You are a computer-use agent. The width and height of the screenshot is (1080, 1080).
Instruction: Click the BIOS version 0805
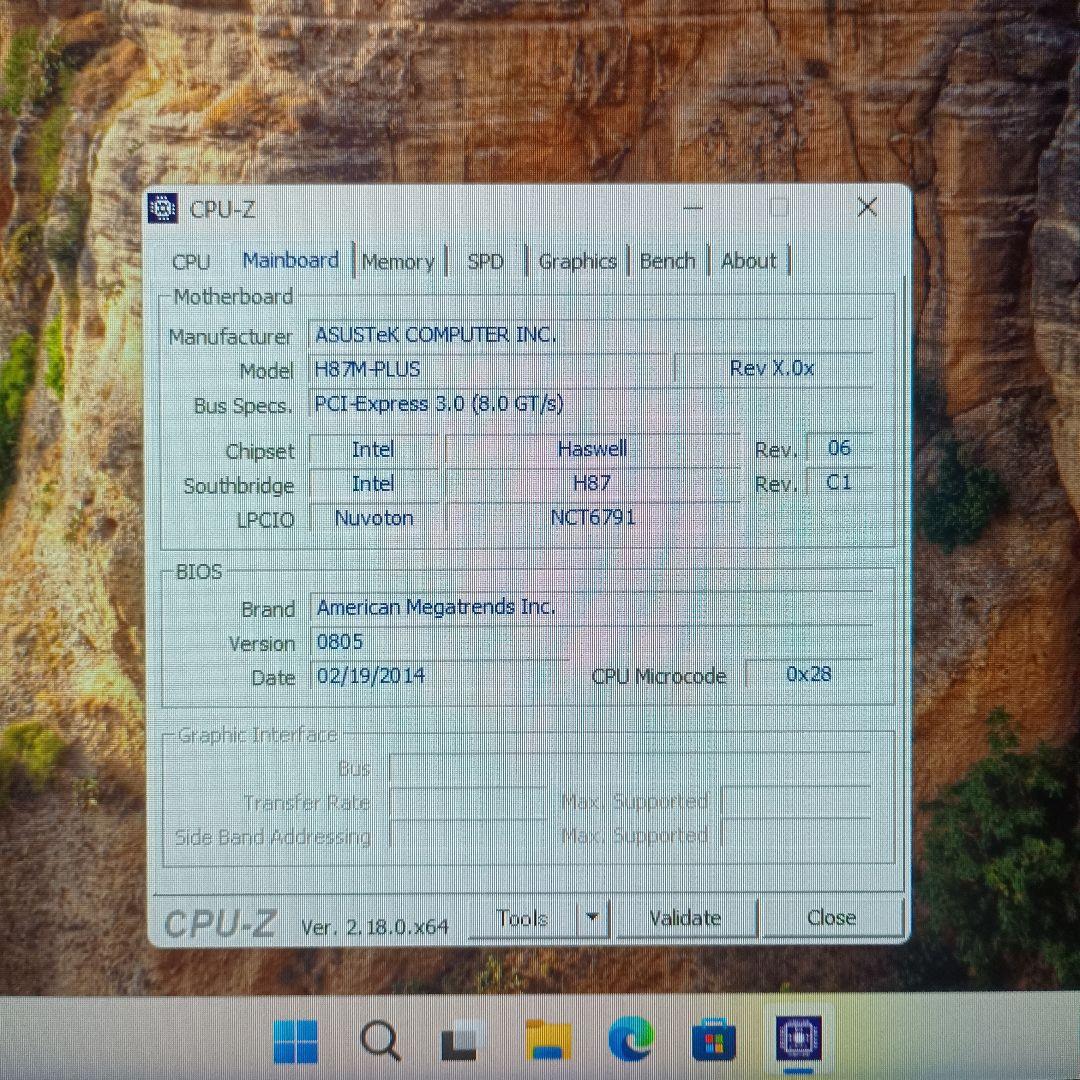point(591,642)
